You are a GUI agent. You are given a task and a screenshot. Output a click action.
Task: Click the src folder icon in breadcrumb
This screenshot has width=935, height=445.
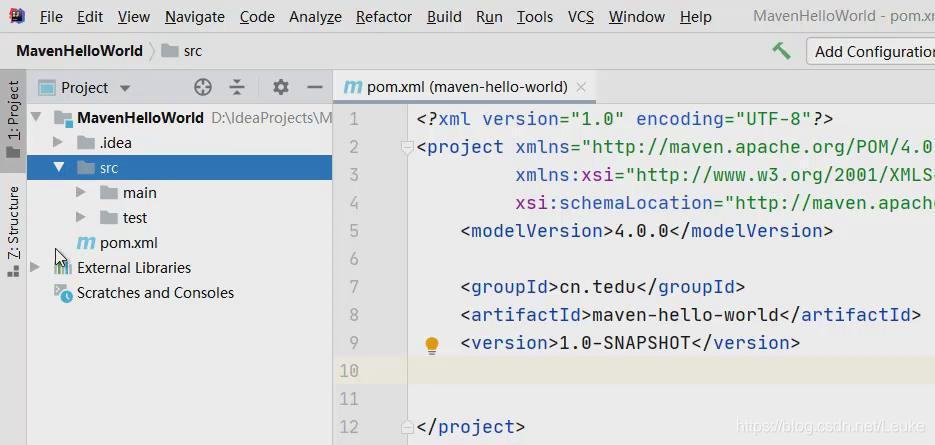coord(170,51)
